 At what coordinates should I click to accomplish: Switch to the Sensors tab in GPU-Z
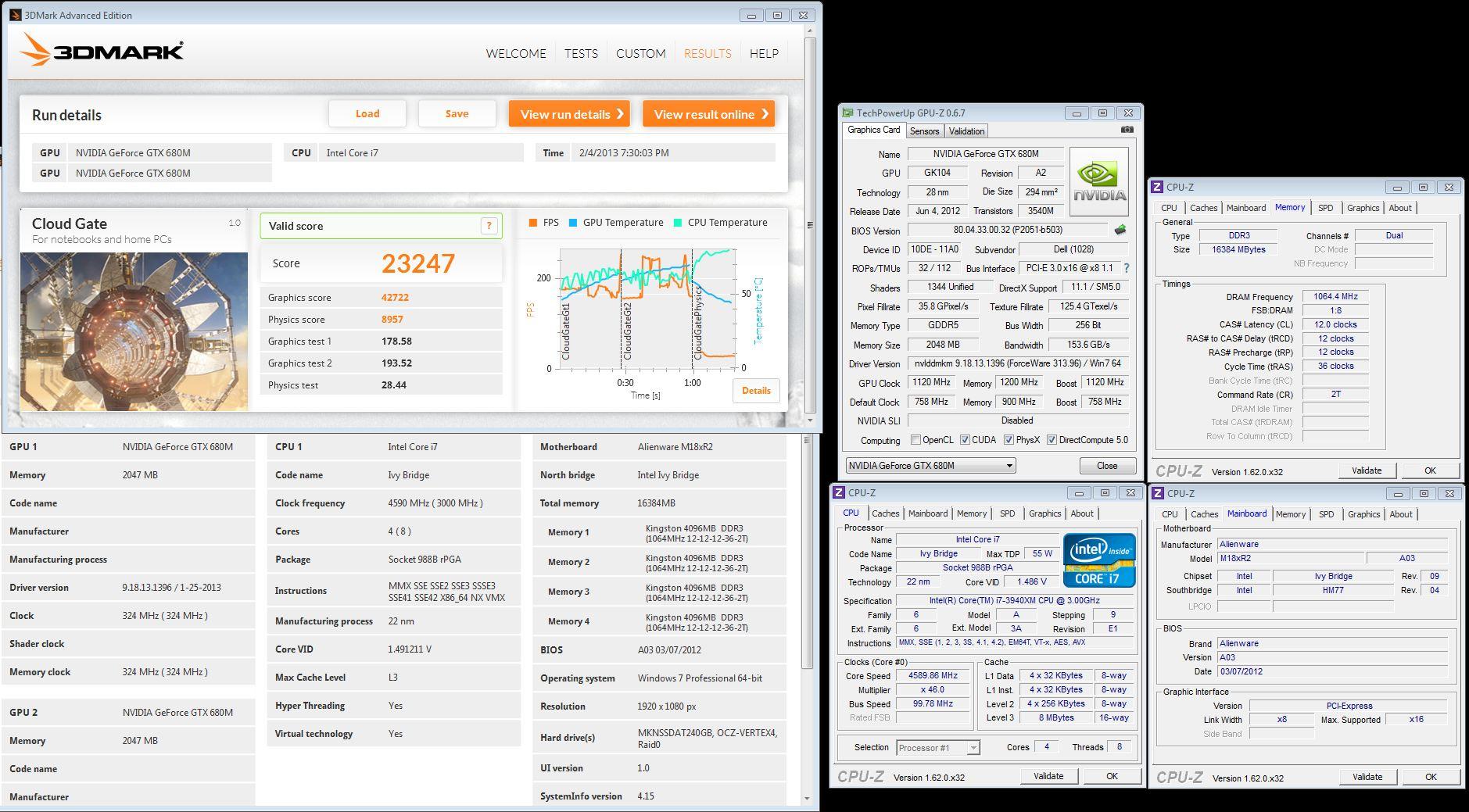coord(924,131)
